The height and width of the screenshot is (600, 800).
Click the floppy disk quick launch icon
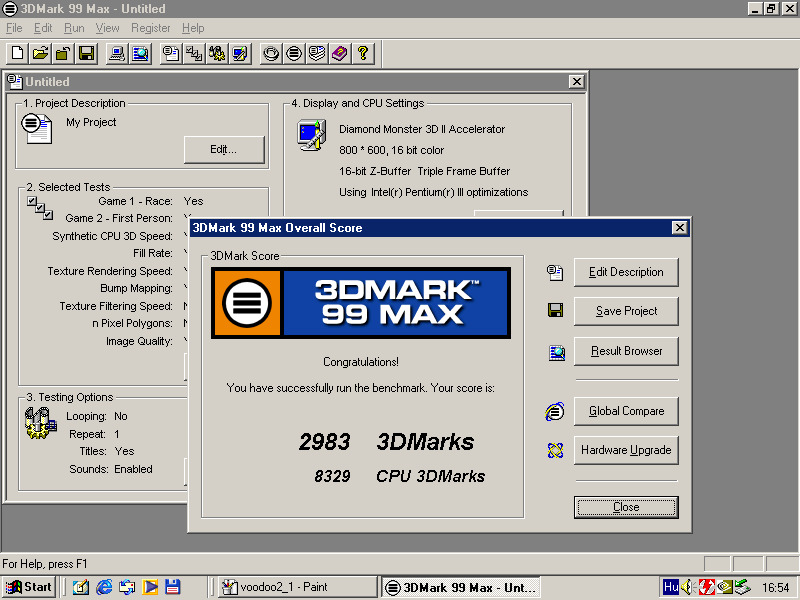172,587
